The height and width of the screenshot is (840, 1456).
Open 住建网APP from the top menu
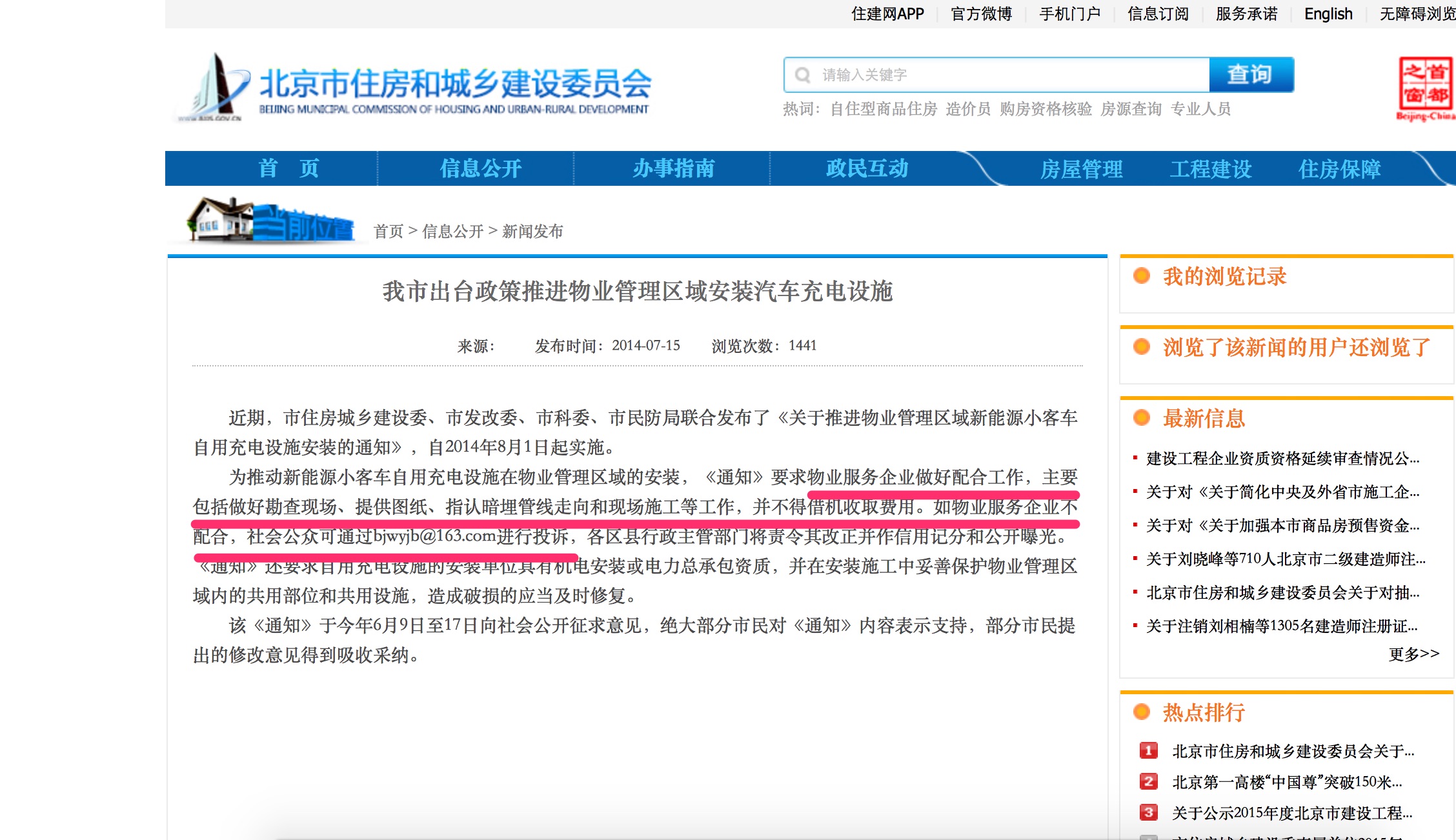click(887, 14)
